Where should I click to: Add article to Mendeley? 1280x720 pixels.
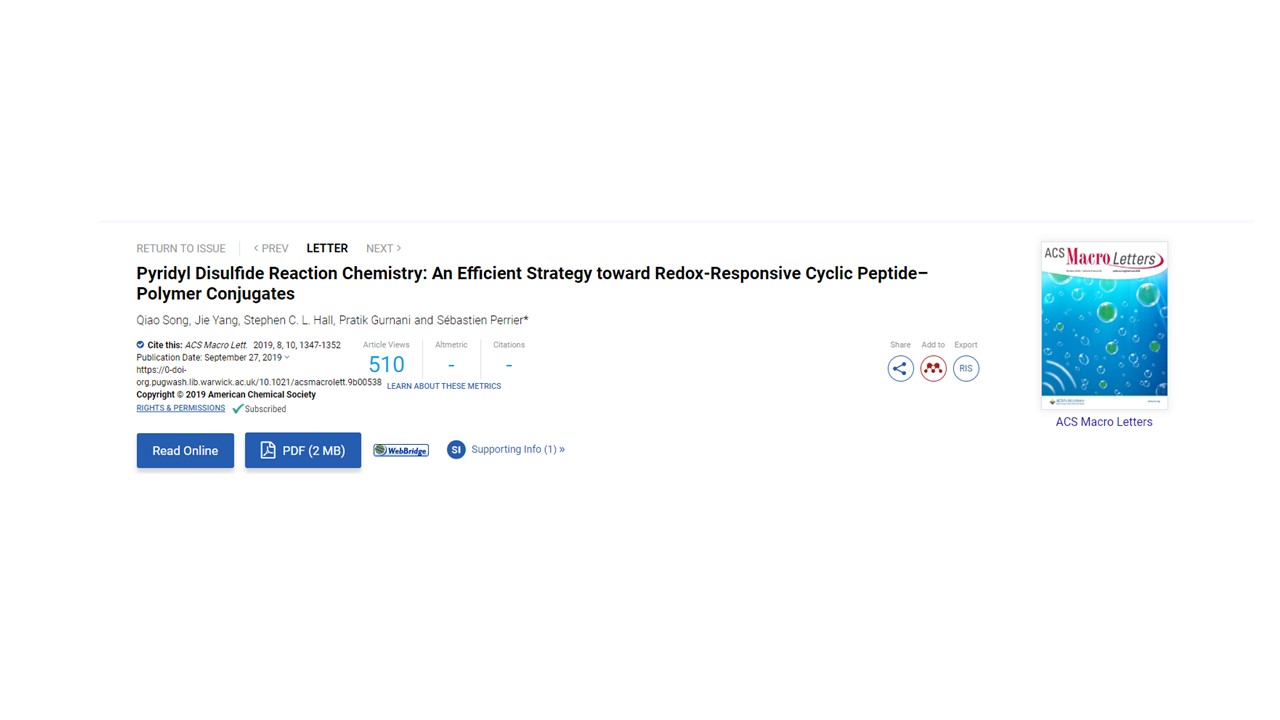tap(933, 369)
